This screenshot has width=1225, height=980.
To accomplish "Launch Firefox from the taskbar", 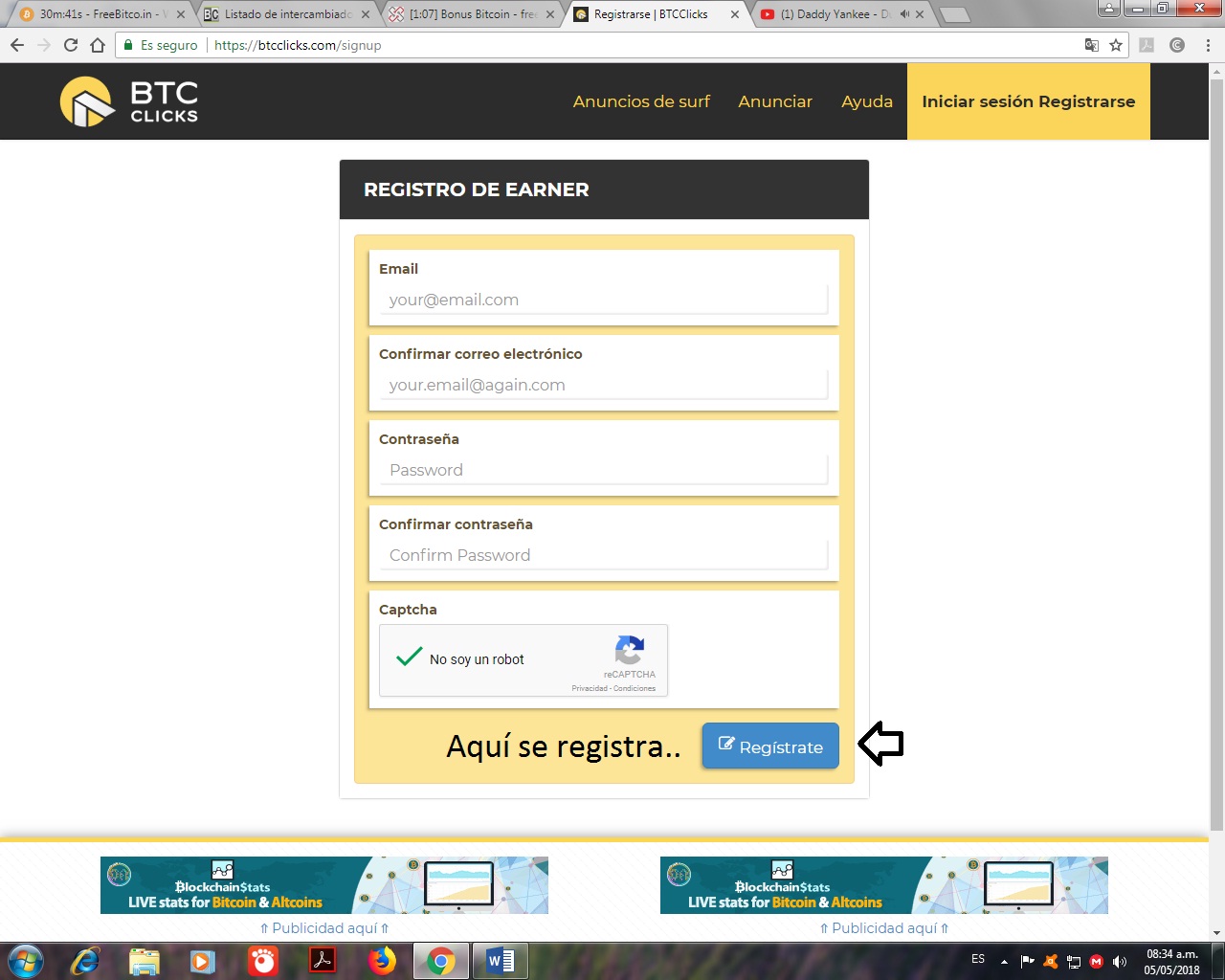I will (x=382, y=961).
